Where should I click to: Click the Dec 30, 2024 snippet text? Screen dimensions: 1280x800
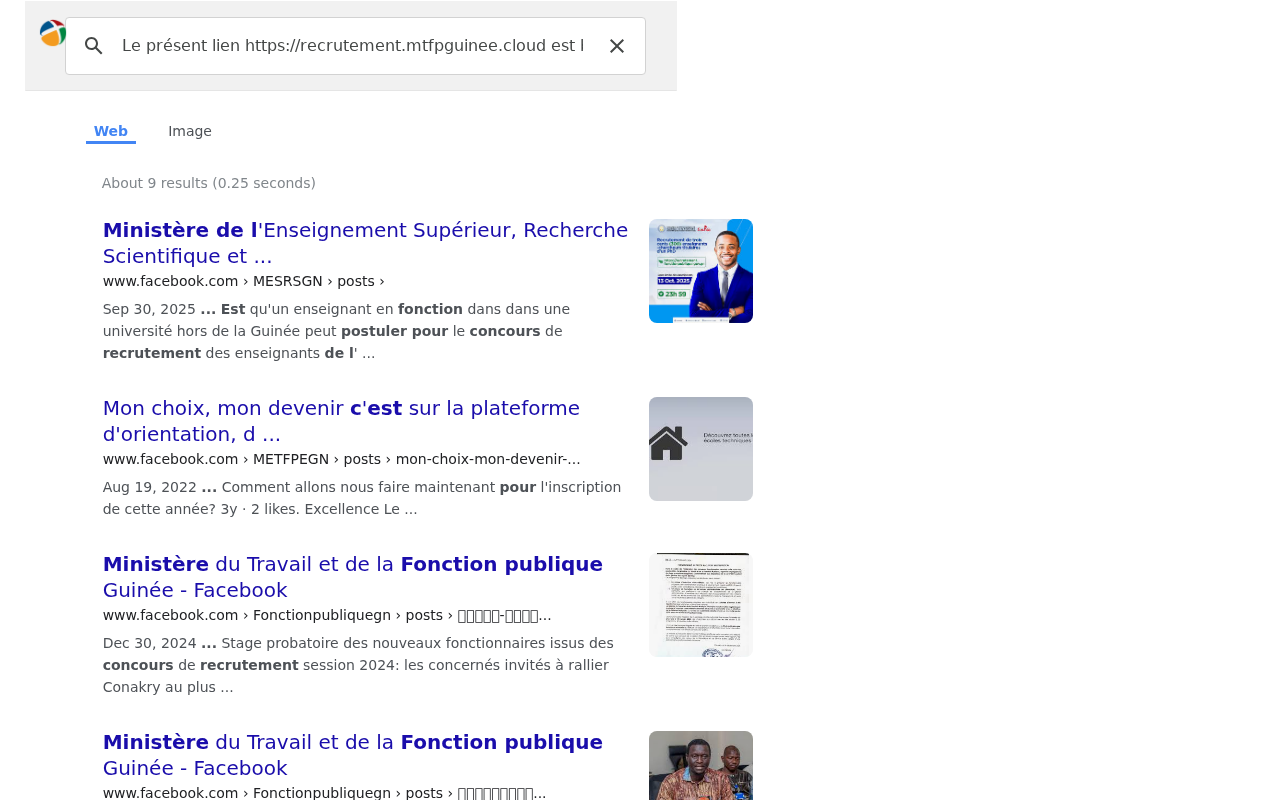point(358,665)
